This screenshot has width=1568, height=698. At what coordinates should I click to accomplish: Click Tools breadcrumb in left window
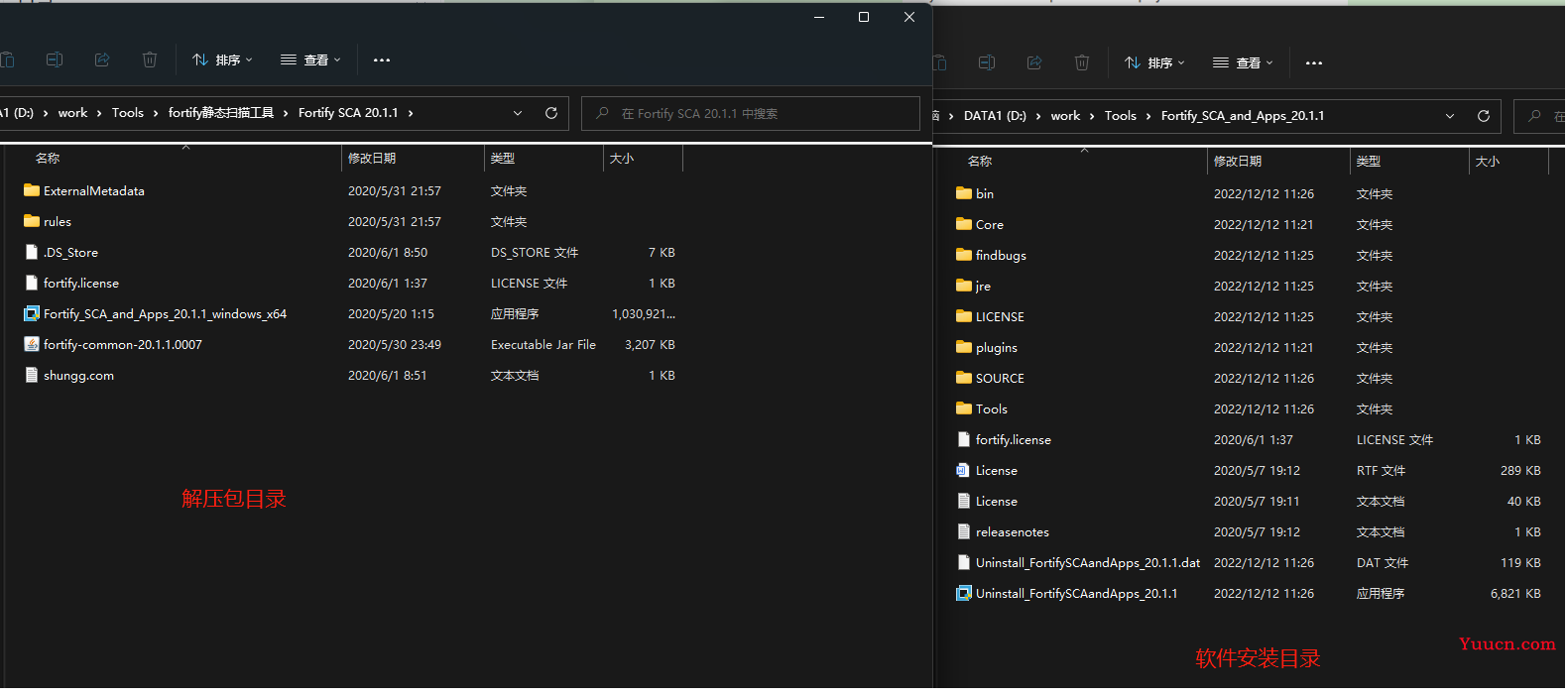click(128, 113)
